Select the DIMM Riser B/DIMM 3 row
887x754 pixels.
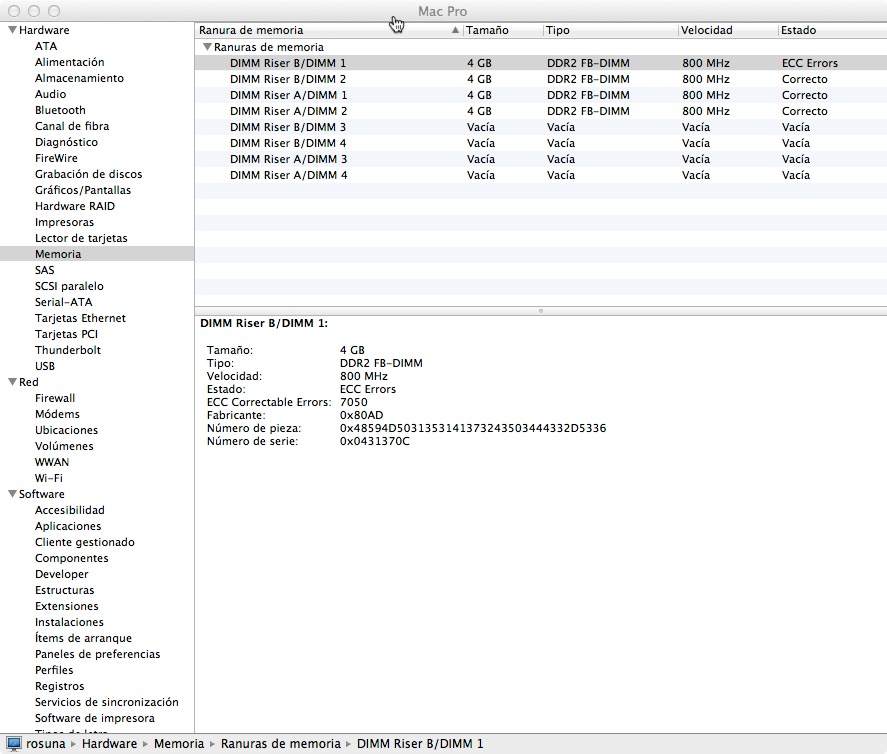coord(541,127)
